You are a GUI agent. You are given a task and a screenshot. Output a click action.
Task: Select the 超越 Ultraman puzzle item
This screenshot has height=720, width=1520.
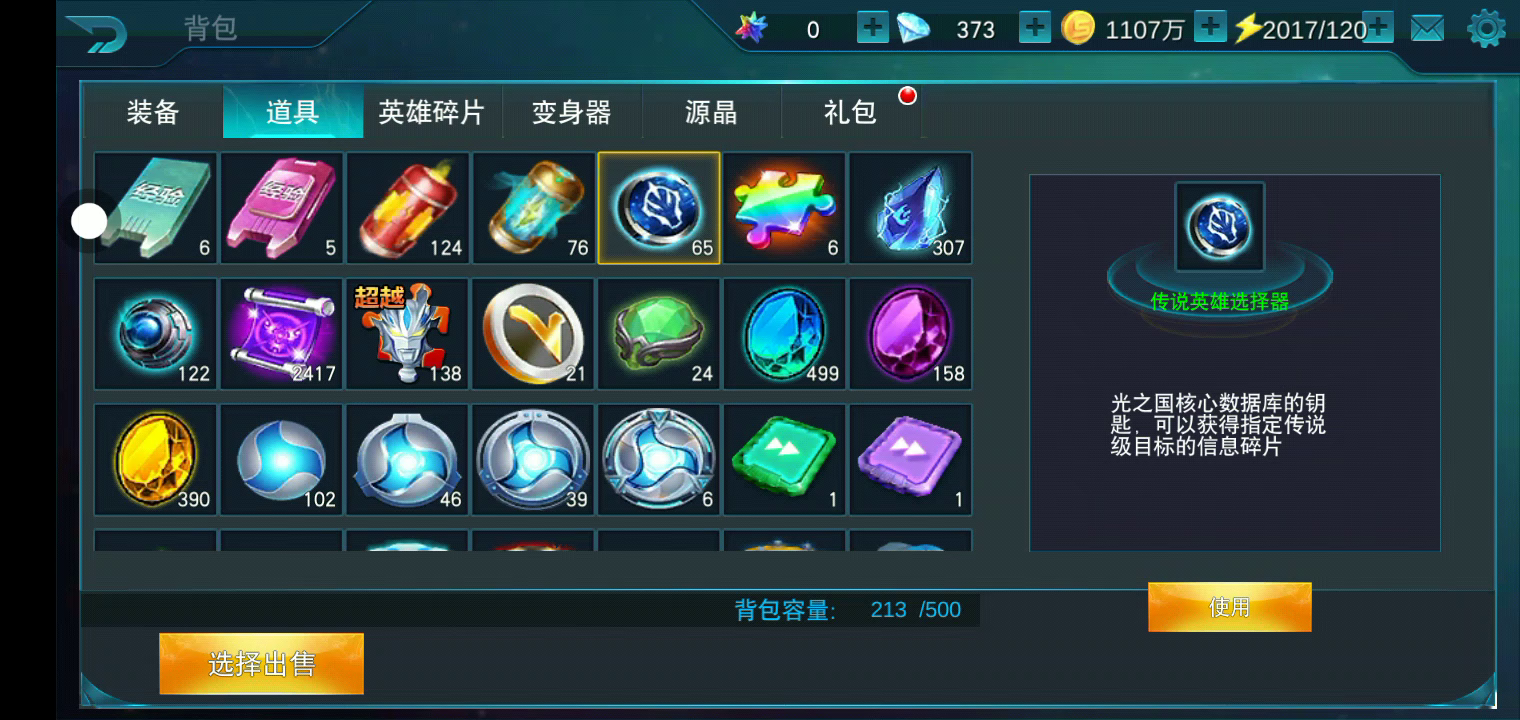click(x=408, y=334)
